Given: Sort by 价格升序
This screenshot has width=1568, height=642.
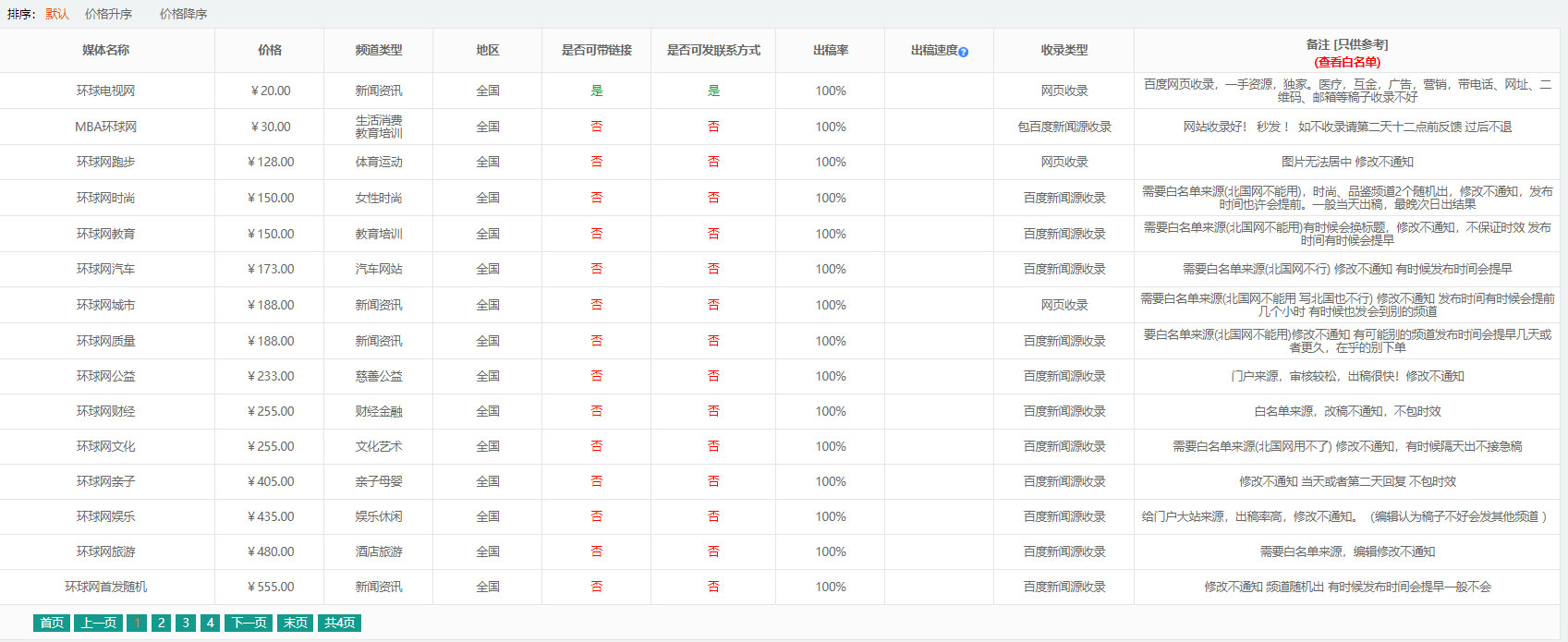Looking at the screenshot, I should tap(108, 14).
